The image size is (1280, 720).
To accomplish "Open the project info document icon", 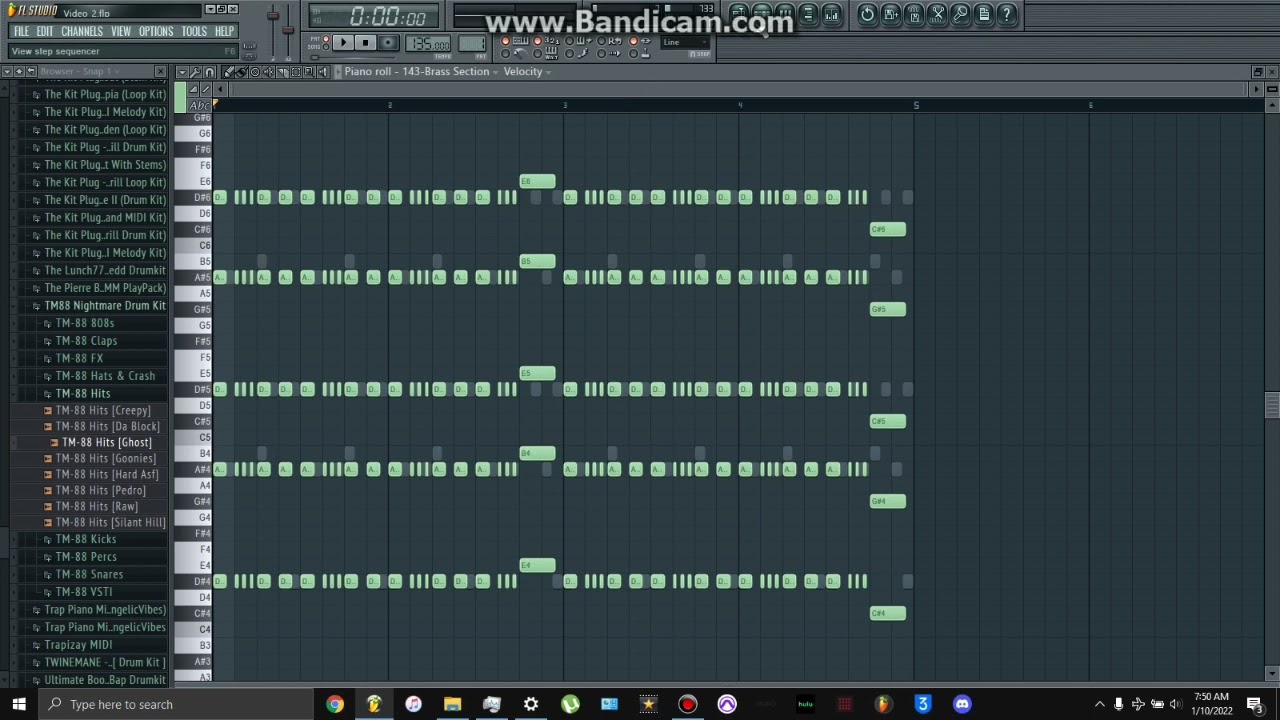I will click(984, 14).
